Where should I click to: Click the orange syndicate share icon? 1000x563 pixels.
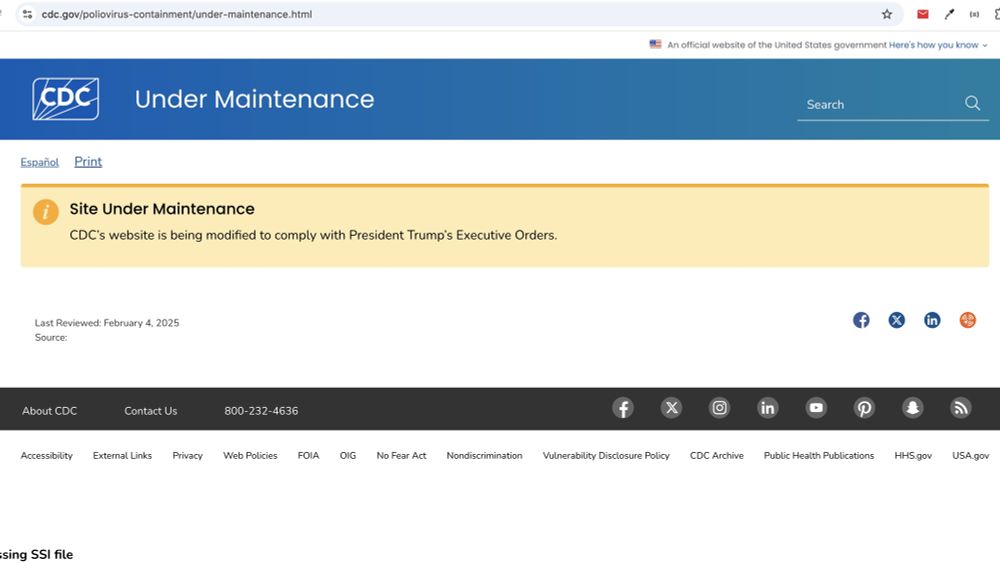pyautogui.click(x=967, y=320)
